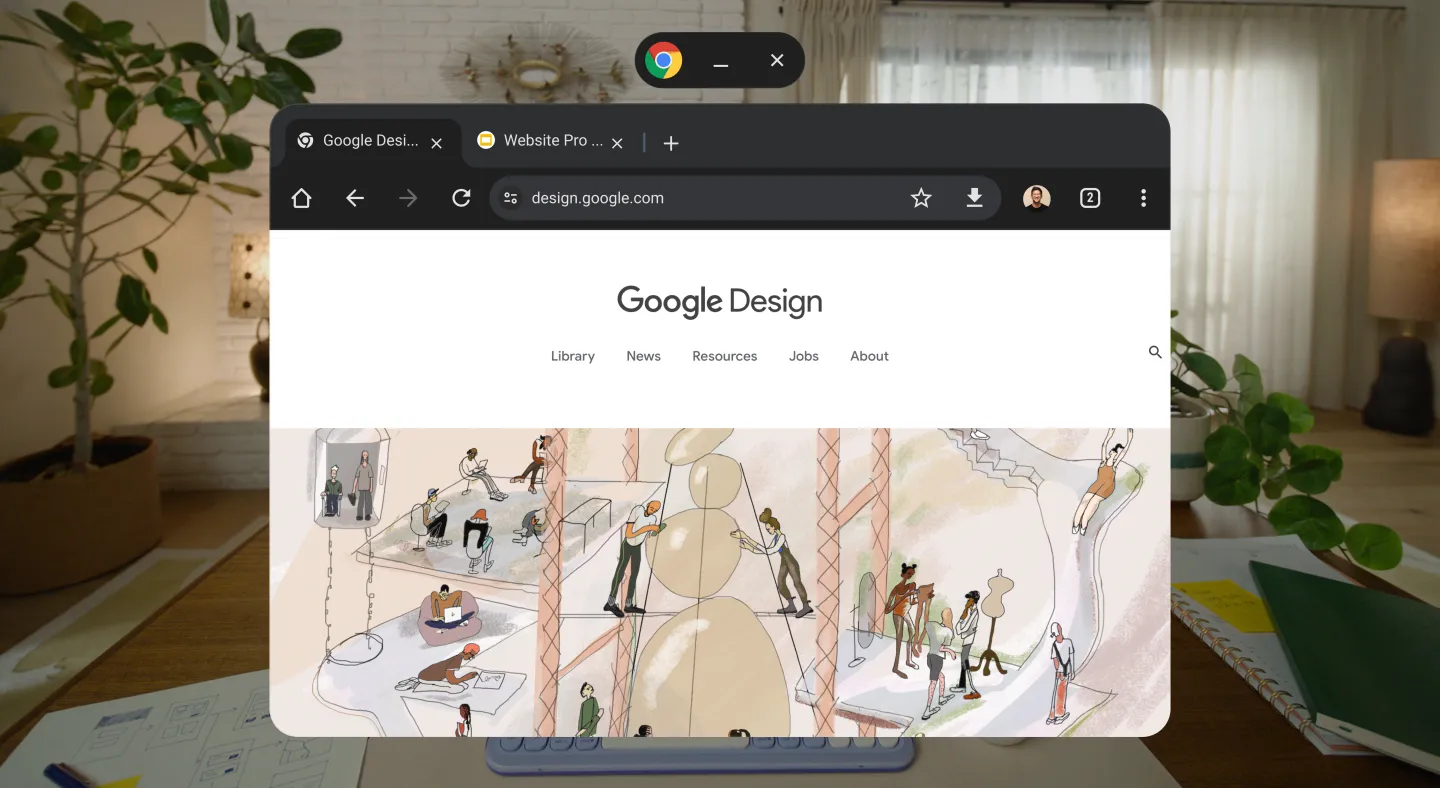Navigate back with the back arrow
Viewport: 1440px width, 788px height.
(355, 198)
